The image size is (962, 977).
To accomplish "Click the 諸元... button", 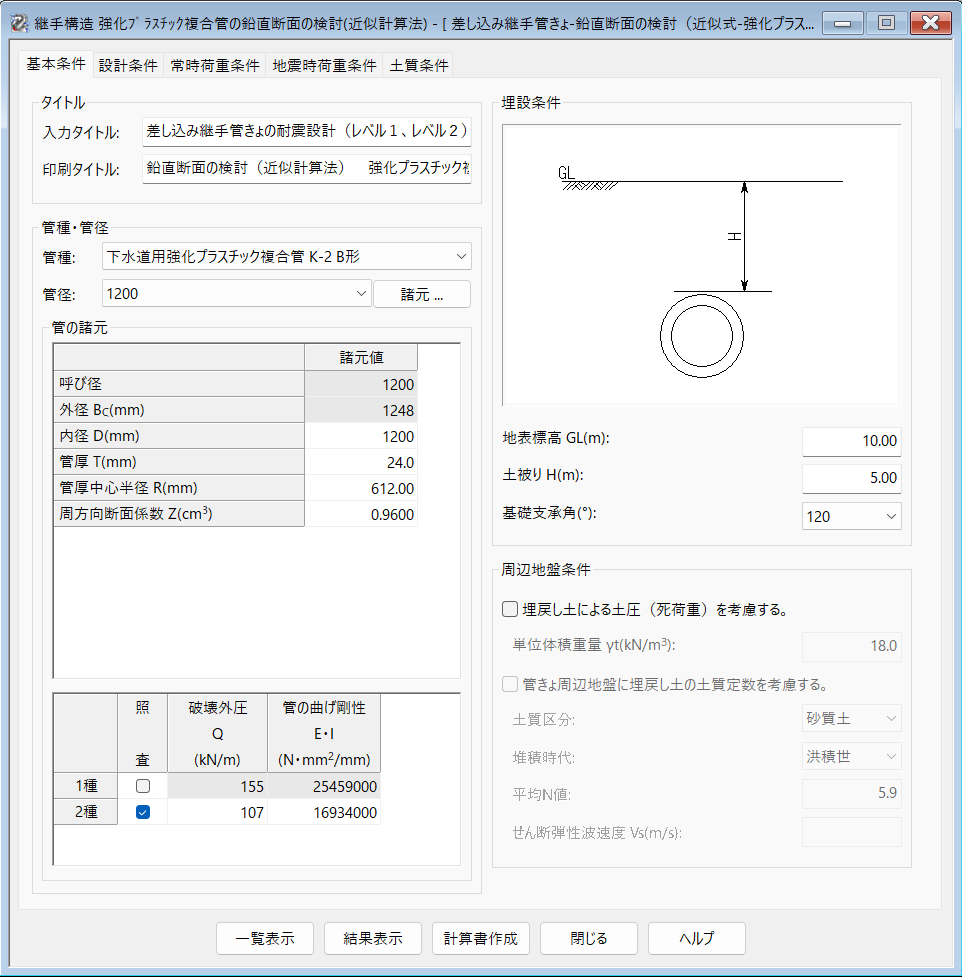I will click(421, 294).
